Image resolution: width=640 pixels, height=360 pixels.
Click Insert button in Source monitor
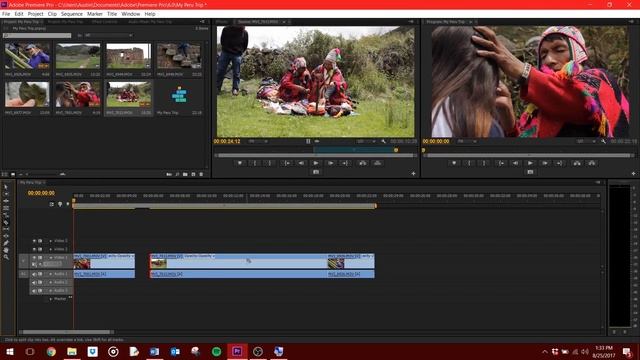[362, 163]
